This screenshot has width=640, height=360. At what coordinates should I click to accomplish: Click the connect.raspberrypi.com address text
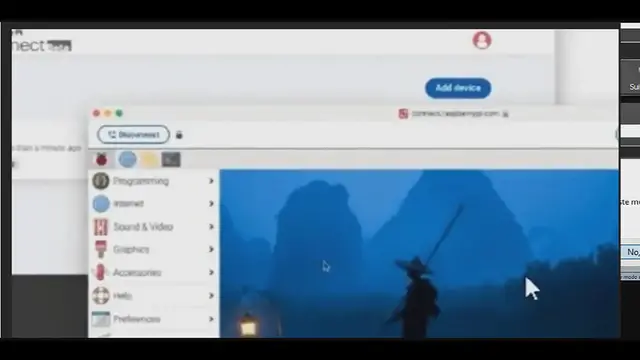pos(455,113)
